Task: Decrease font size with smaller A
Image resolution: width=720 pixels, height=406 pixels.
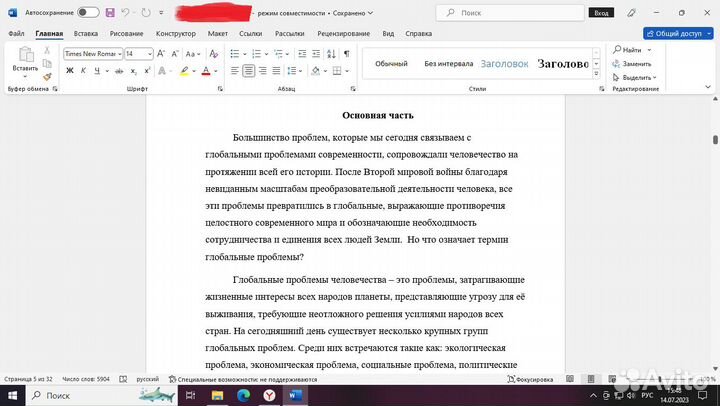Action: (174, 54)
